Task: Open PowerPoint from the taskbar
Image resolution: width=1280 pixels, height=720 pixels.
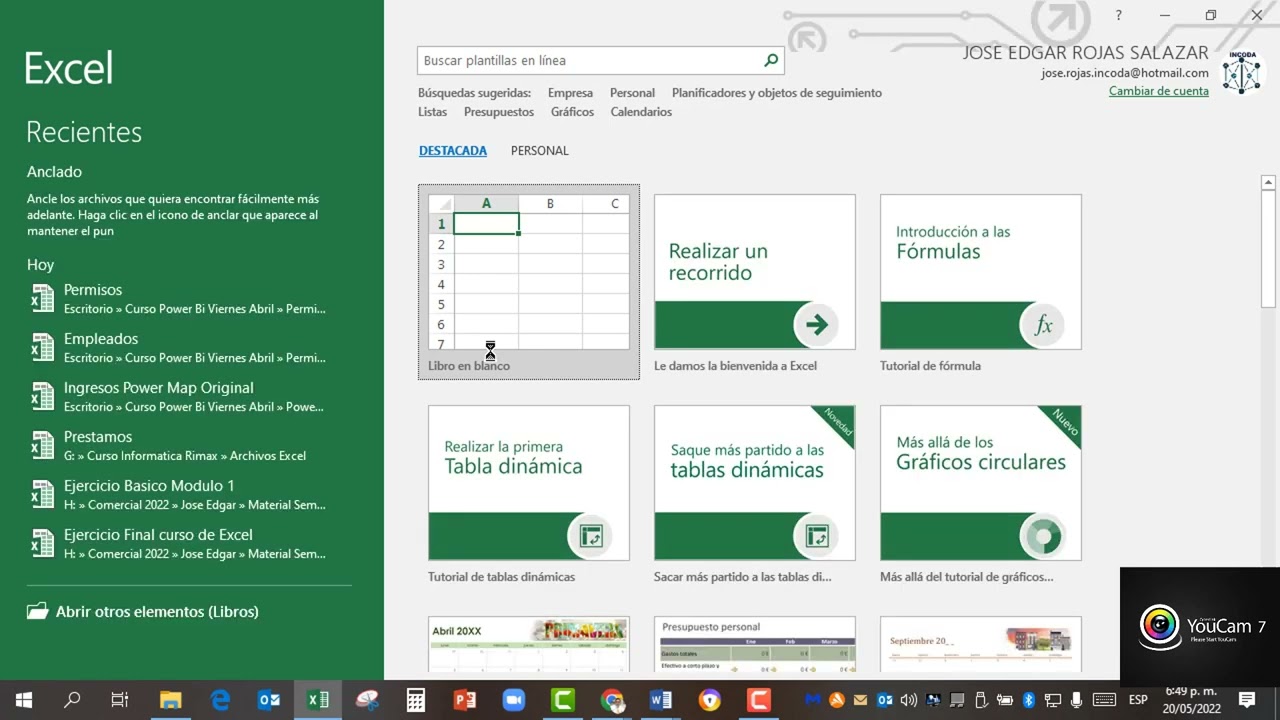Action: [x=465, y=700]
